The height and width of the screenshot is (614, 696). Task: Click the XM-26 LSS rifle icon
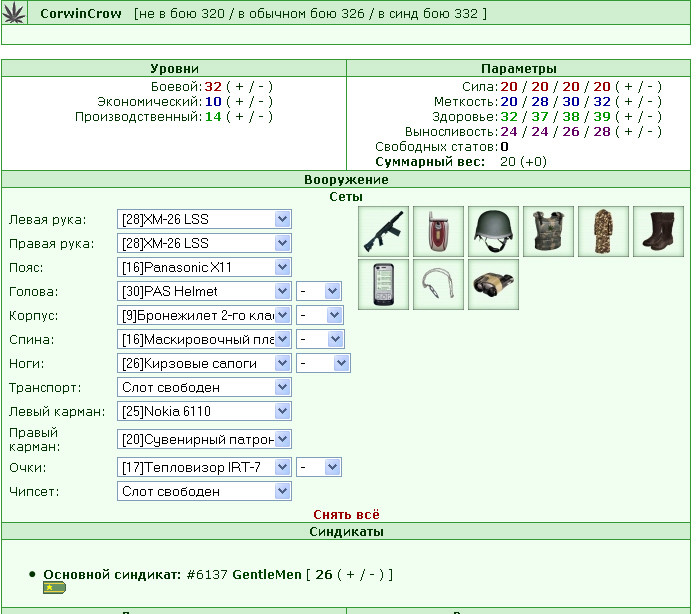click(383, 231)
